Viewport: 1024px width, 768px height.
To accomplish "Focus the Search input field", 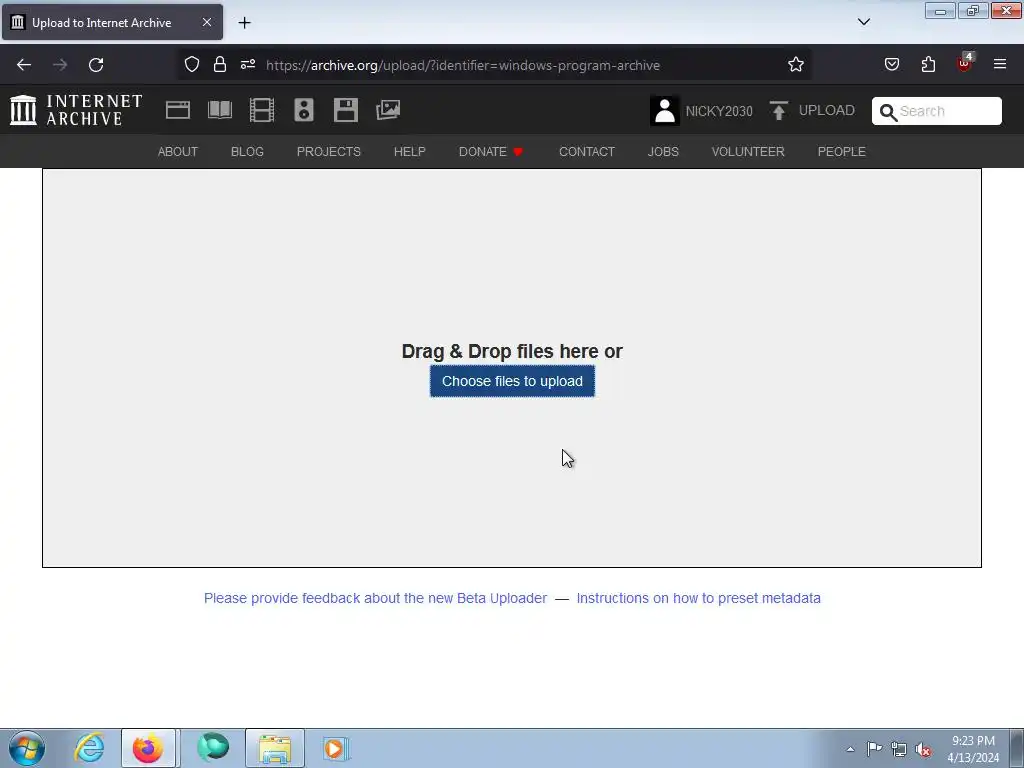I will 936,111.
